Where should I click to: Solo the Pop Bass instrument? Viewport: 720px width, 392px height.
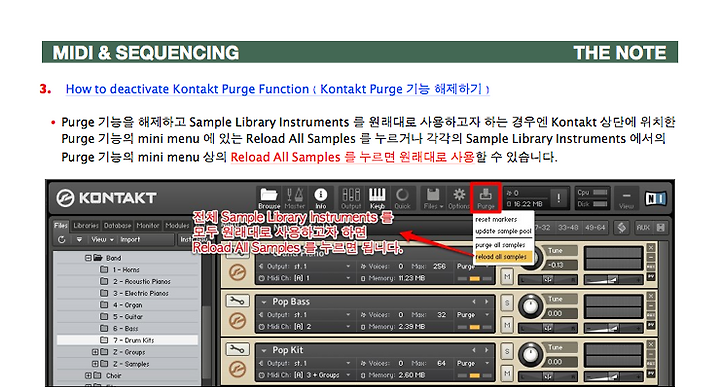507,303
